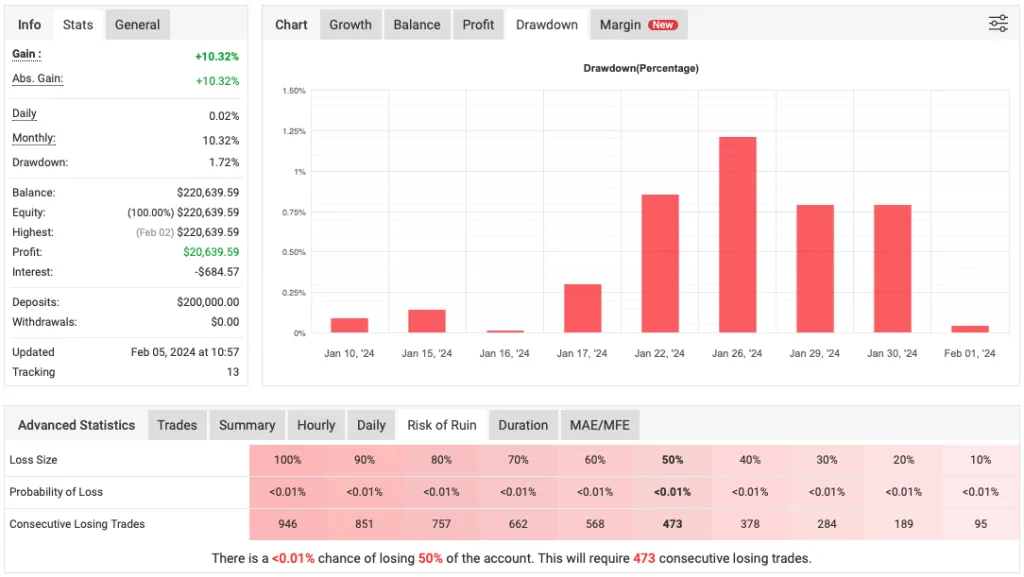Click the Abs. Gain label
Viewport: 1024px width, 577px height.
(37, 79)
